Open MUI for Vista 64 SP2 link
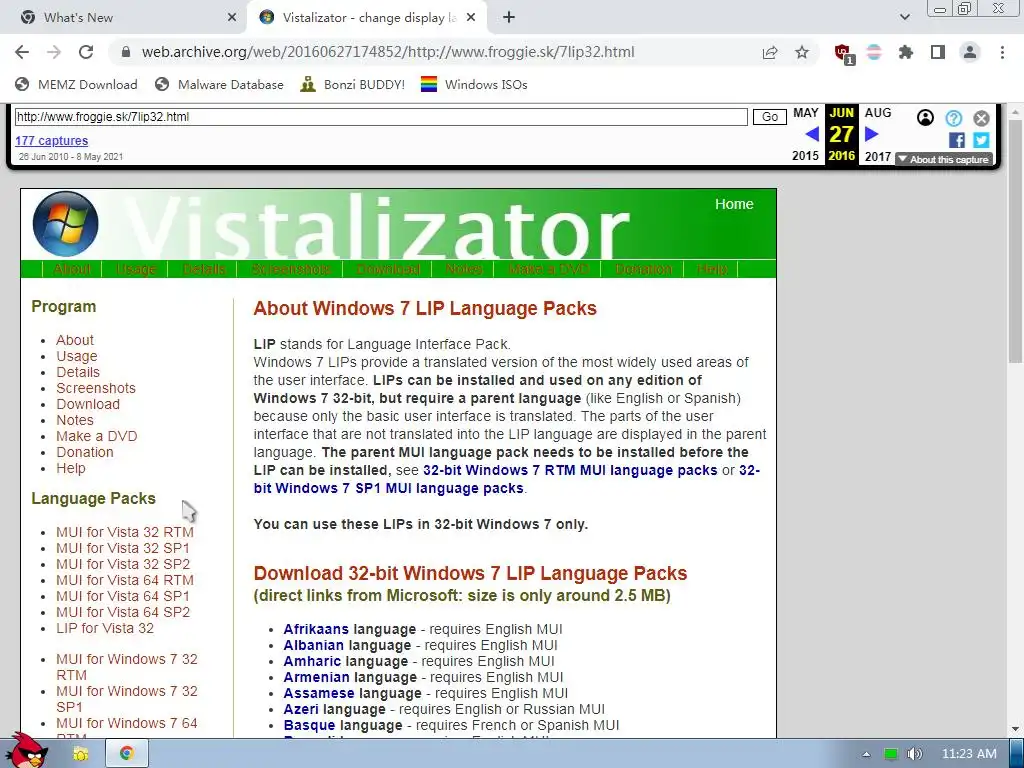 [123, 612]
